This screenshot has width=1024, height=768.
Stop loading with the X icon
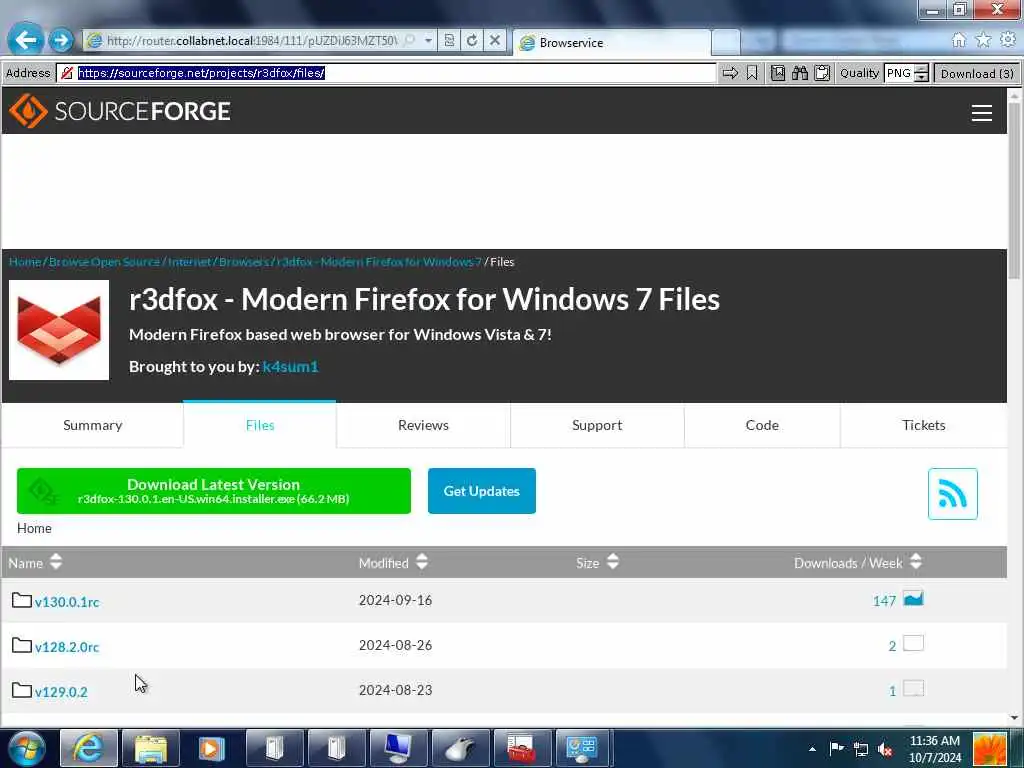tap(495, 40)
